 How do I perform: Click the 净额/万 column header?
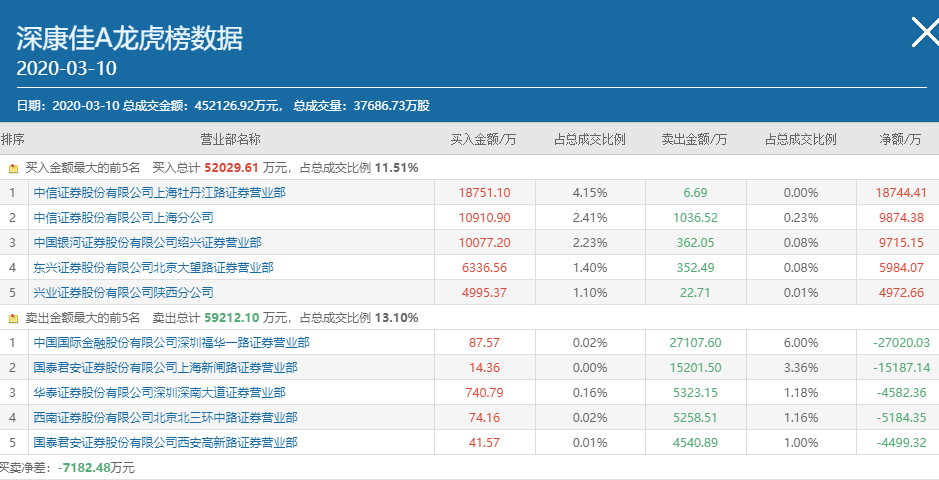click(900, 139)
